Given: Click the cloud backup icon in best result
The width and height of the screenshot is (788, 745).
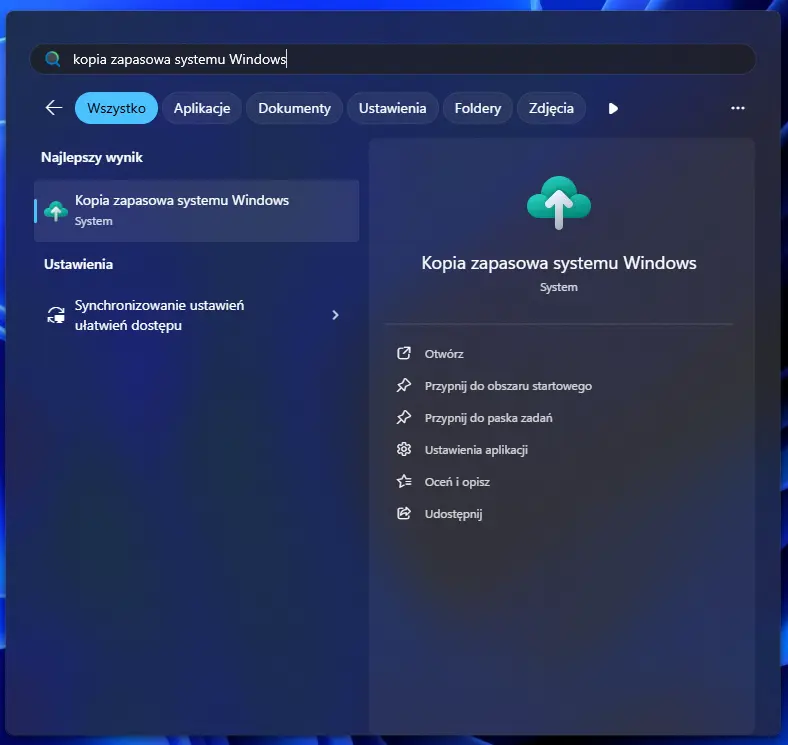Looking at the screenshot, I should (x=56, y=211).
